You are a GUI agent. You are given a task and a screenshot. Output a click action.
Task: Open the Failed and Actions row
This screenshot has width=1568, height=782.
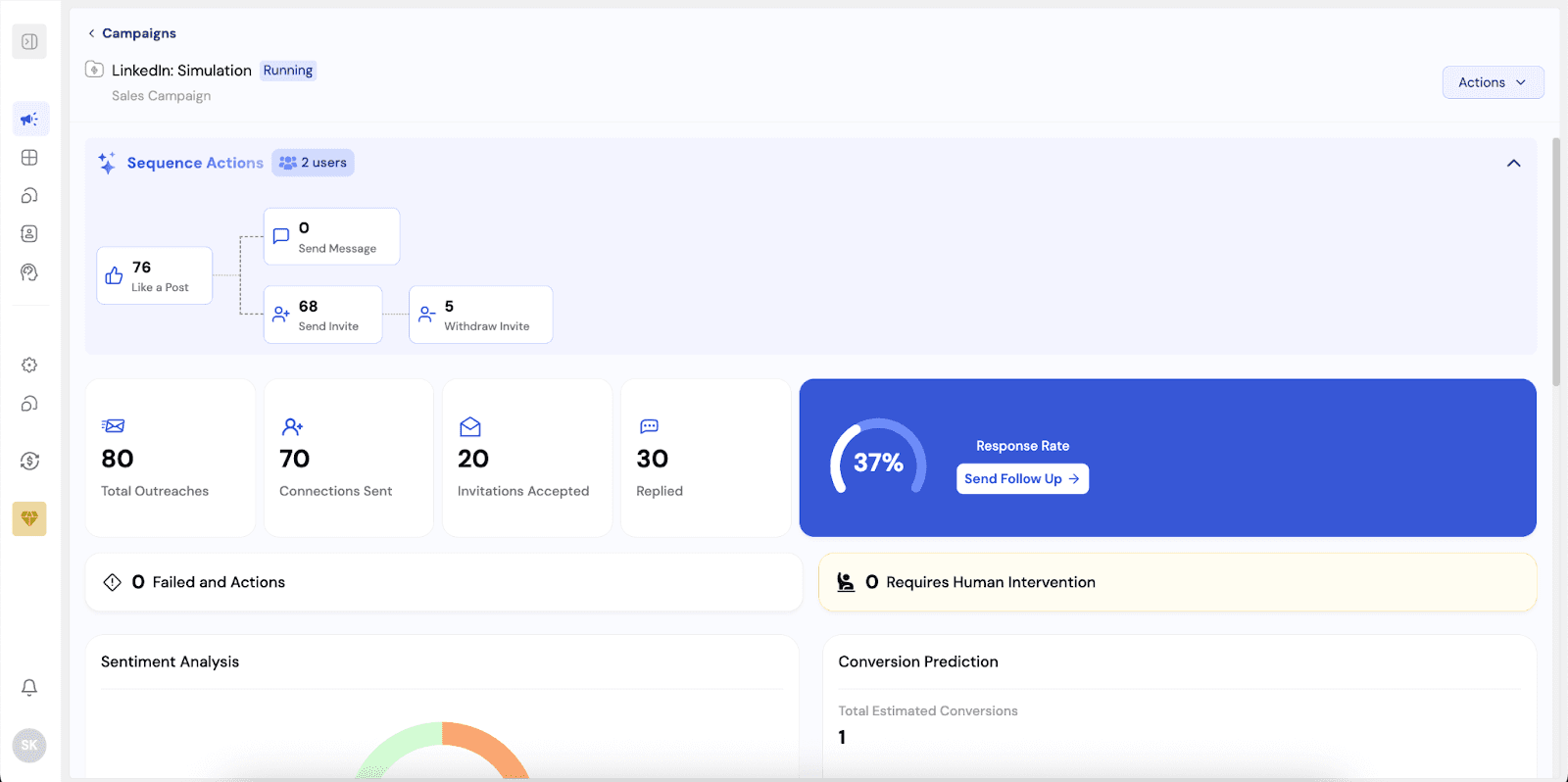(x=444, y=582)
